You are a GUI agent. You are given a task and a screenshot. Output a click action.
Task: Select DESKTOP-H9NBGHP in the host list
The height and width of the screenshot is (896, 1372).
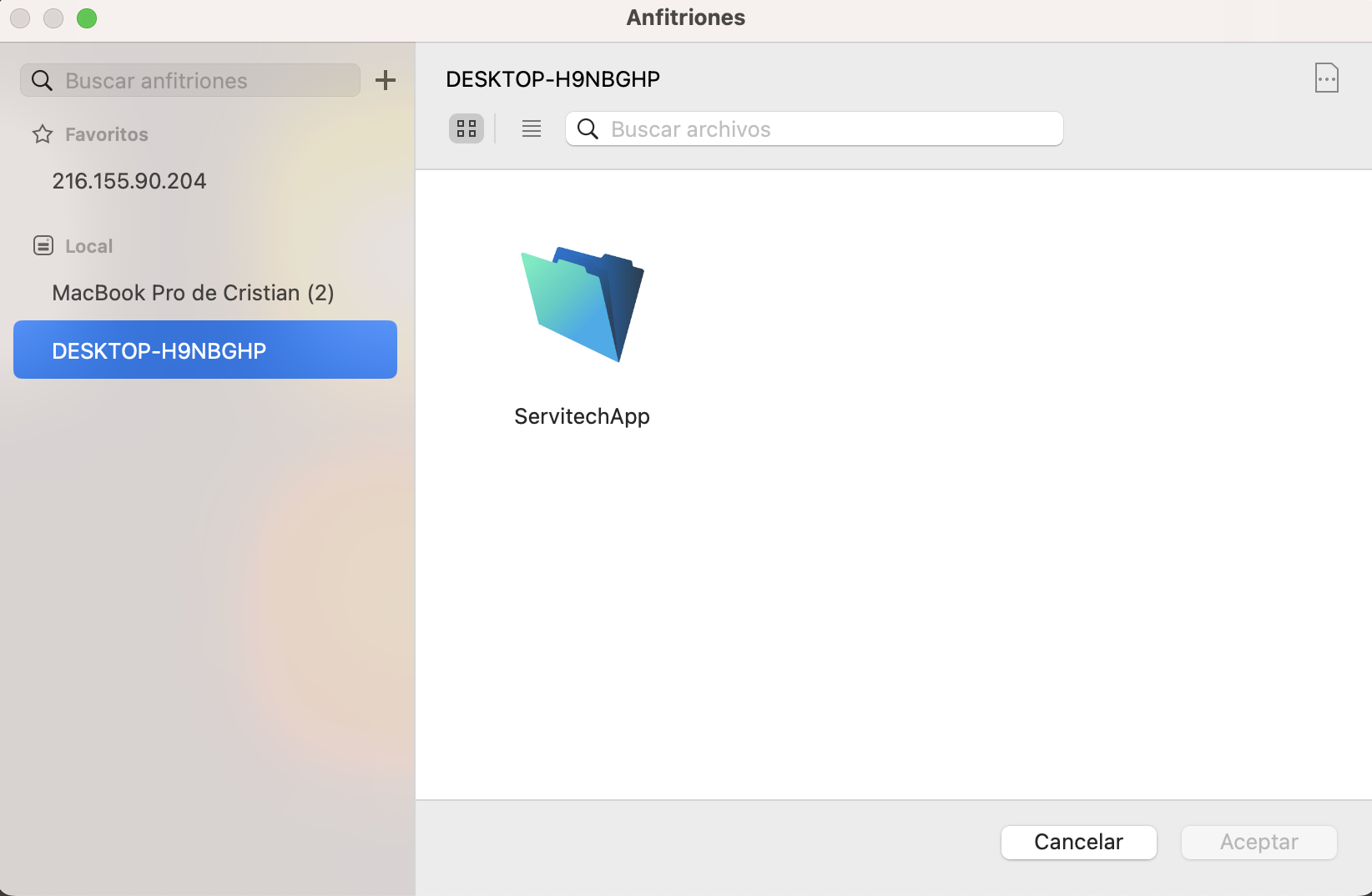[205, 350]
